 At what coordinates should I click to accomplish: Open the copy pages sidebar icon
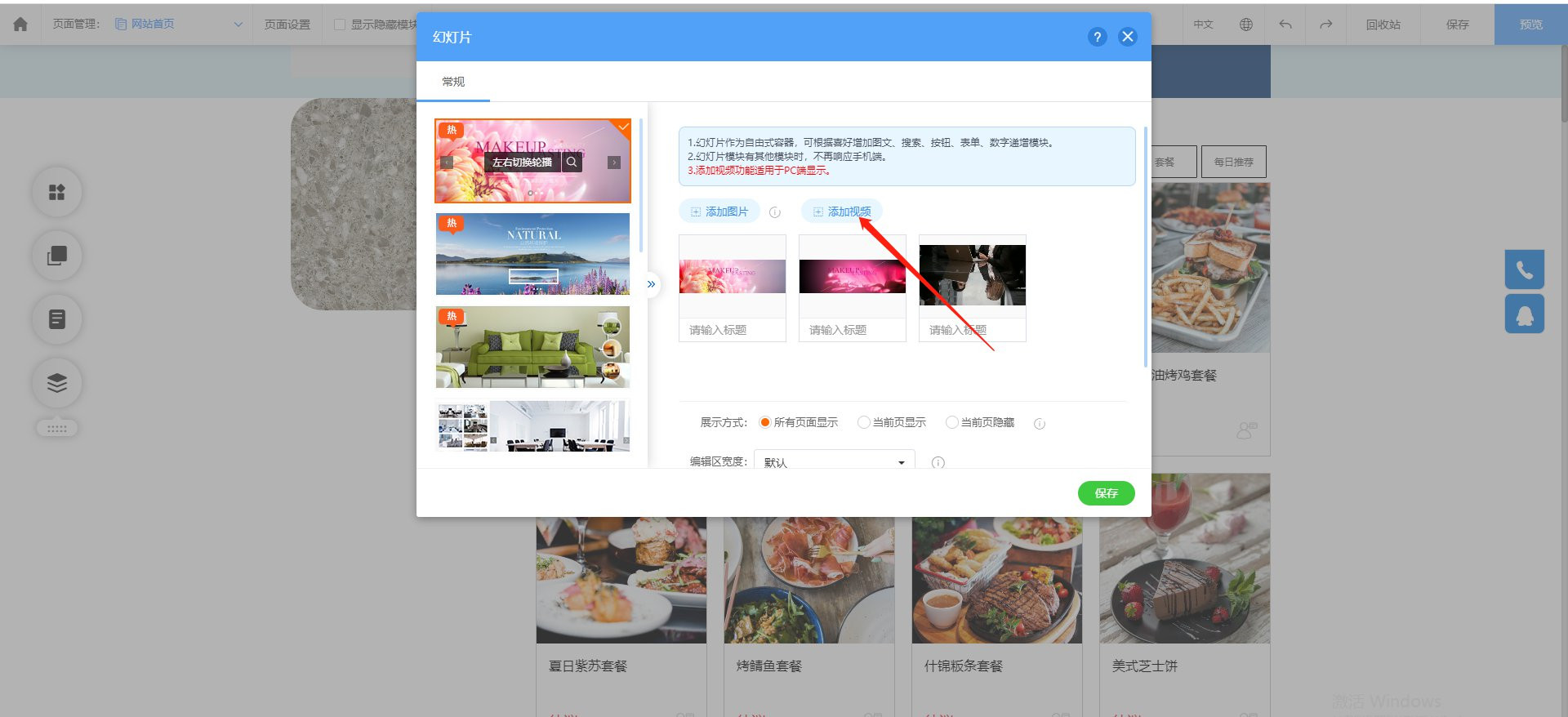[x=57, y=256]
